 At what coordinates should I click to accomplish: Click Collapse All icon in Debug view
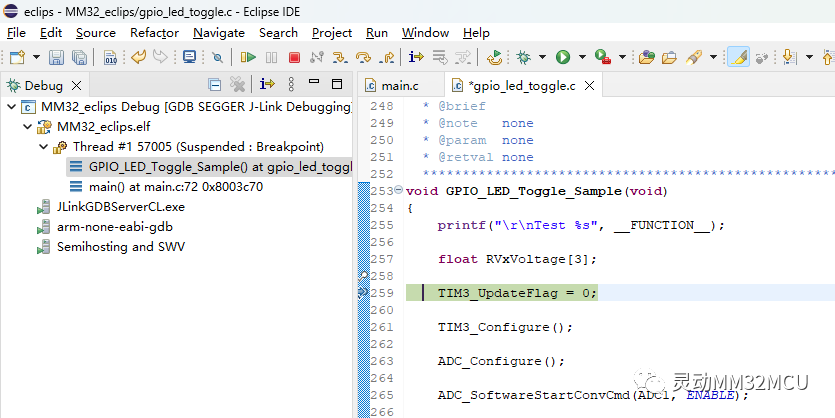pos(214,85)
